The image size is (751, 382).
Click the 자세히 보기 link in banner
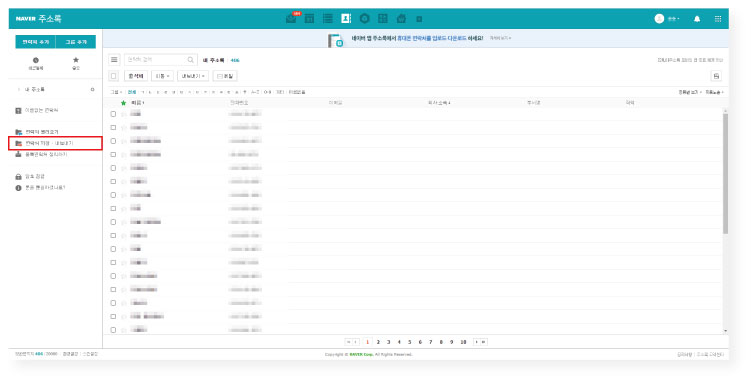tap(500, 38)
